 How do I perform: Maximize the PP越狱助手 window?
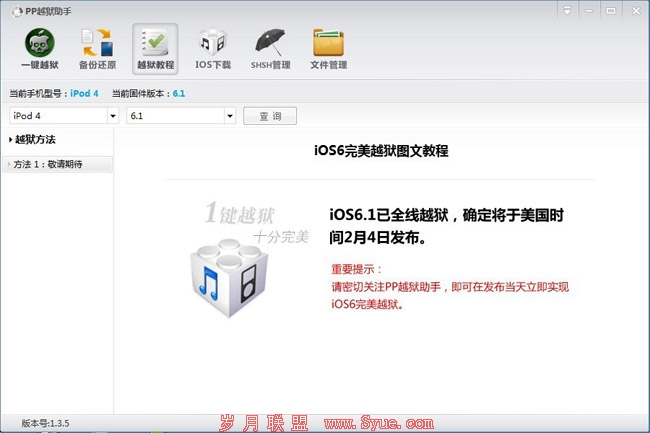pyautogui.click(x=611, y=11)
